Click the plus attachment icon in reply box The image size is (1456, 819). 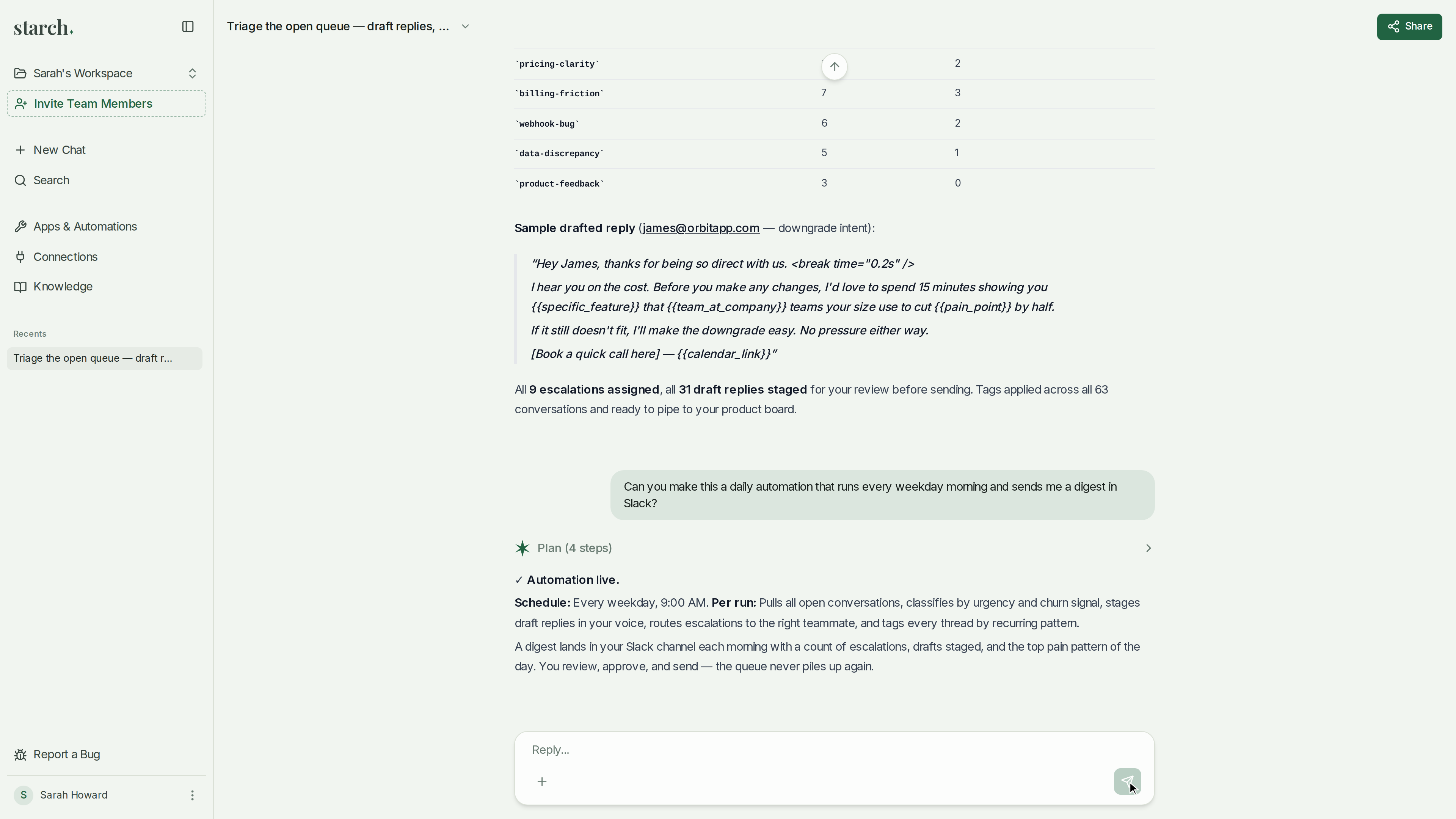541,781
